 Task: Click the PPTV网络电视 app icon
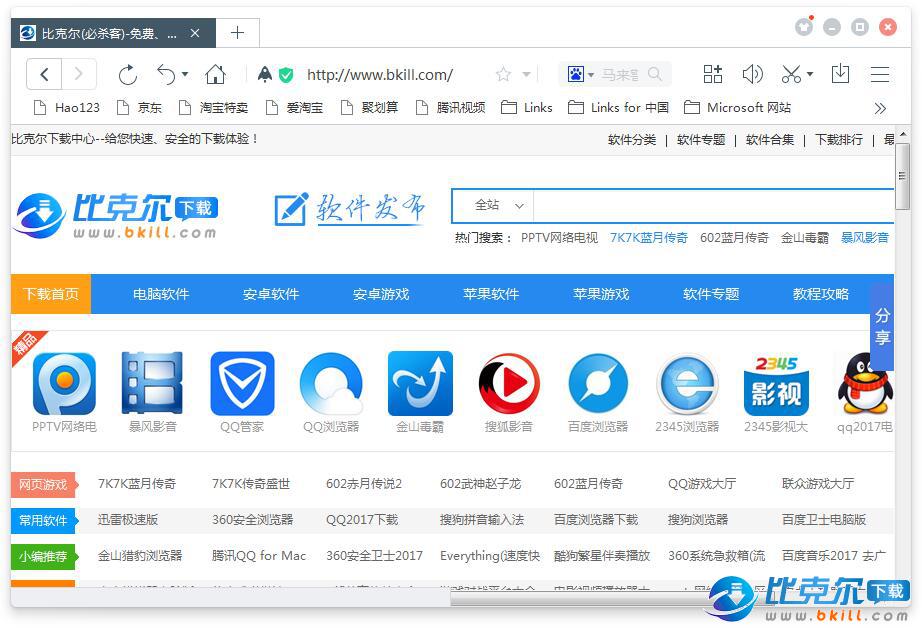(x=64, y=383)
